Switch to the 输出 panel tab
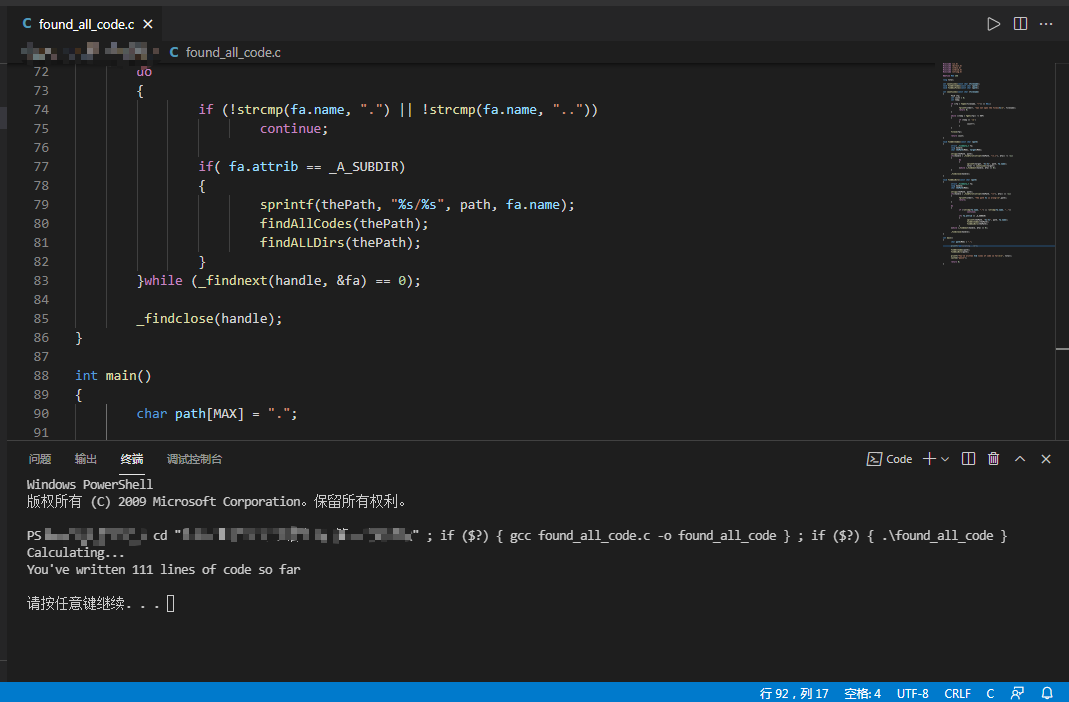 85,459
